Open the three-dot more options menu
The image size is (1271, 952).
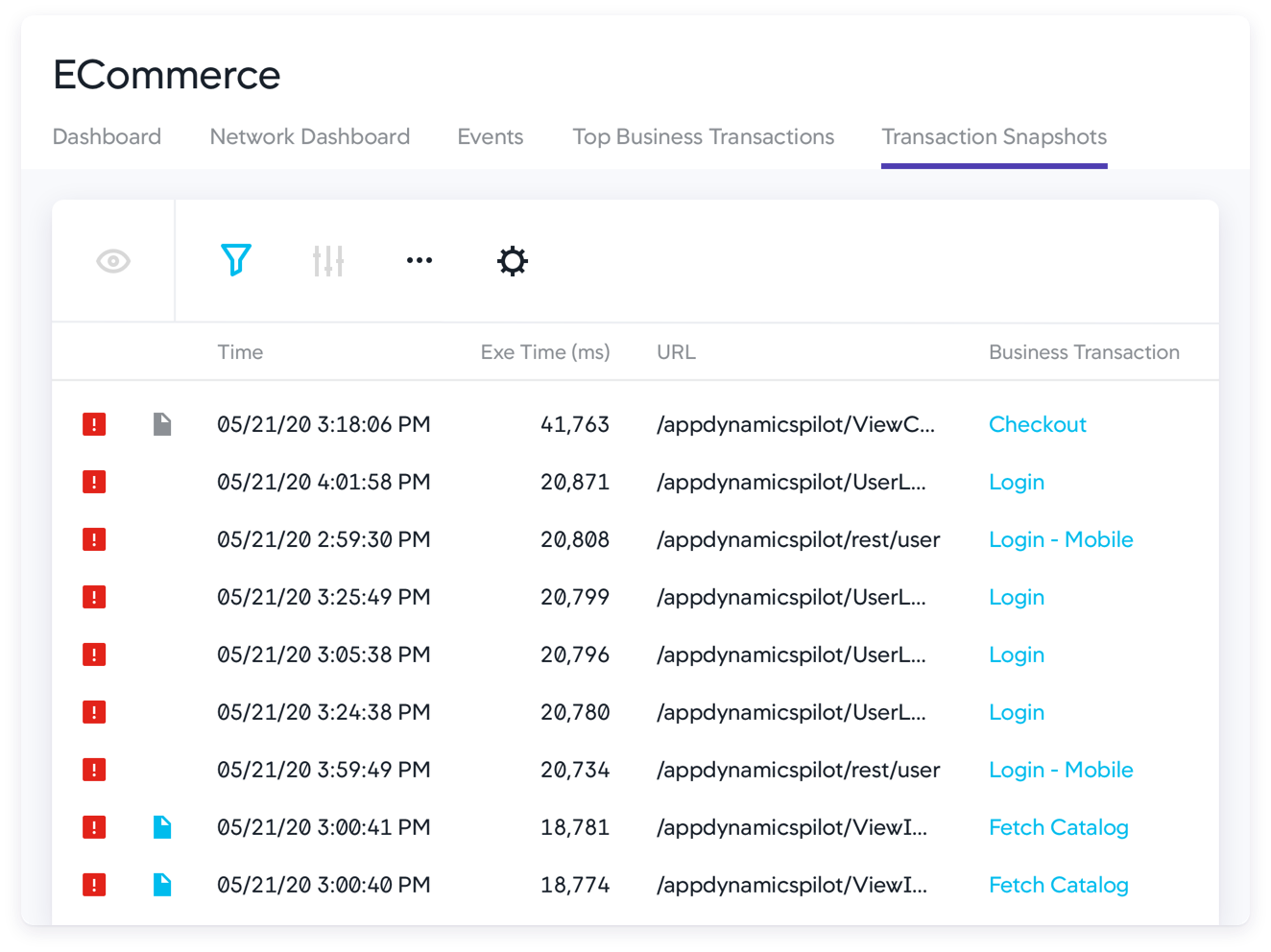point(420,260)
